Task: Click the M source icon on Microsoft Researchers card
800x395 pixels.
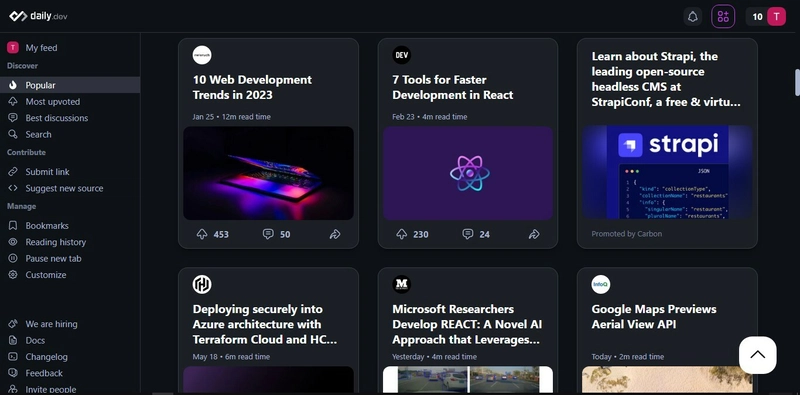Action: [x=402, y=284]
